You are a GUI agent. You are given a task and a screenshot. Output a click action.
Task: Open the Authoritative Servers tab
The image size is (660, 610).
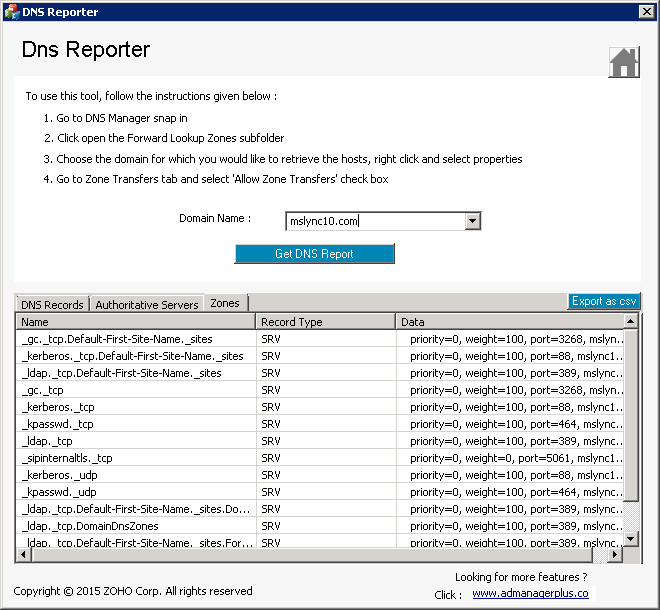tap(147, 304)
